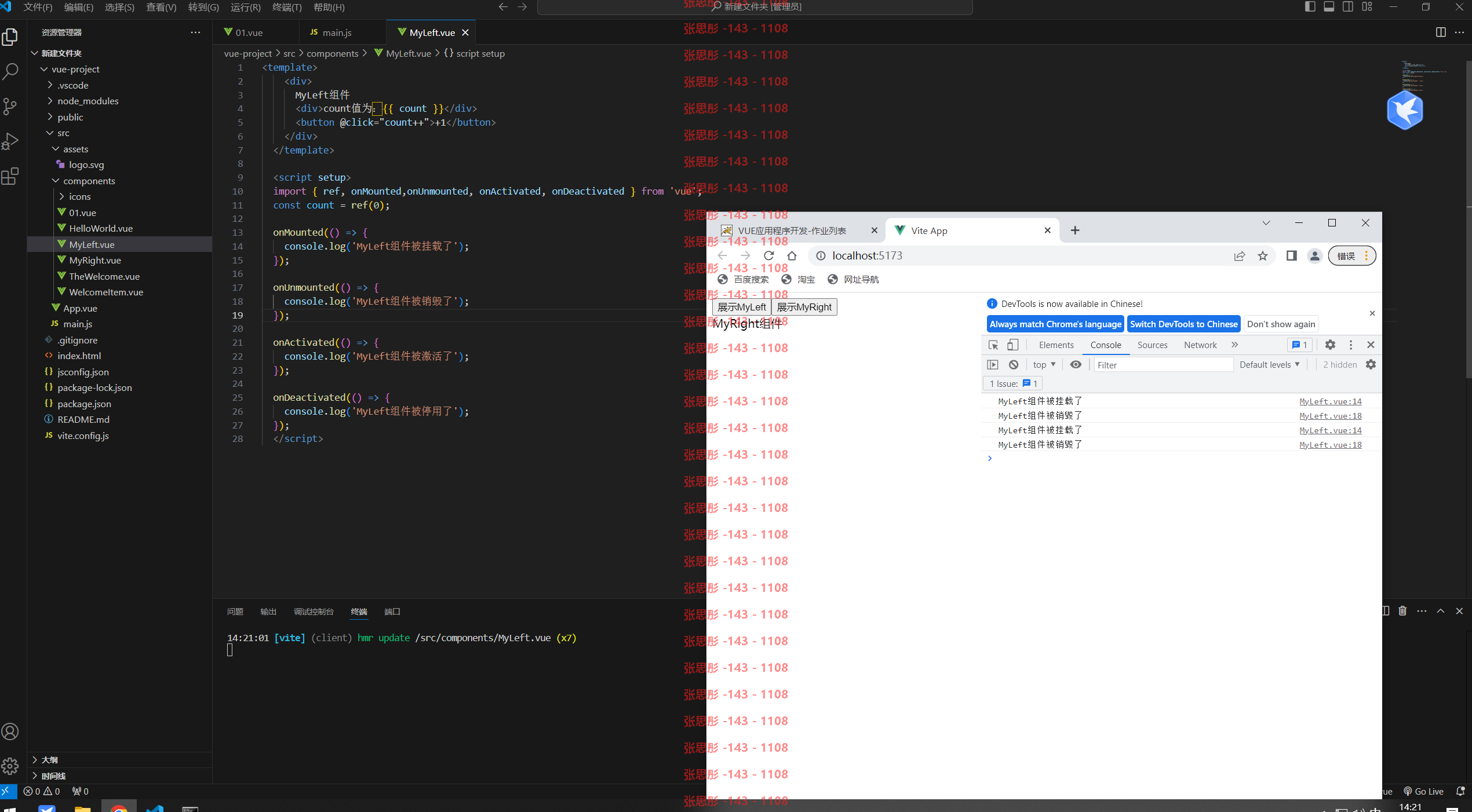Open the Manage gear in activity bar
This screenshot has width=1472, height=812.
pos(10,766)
